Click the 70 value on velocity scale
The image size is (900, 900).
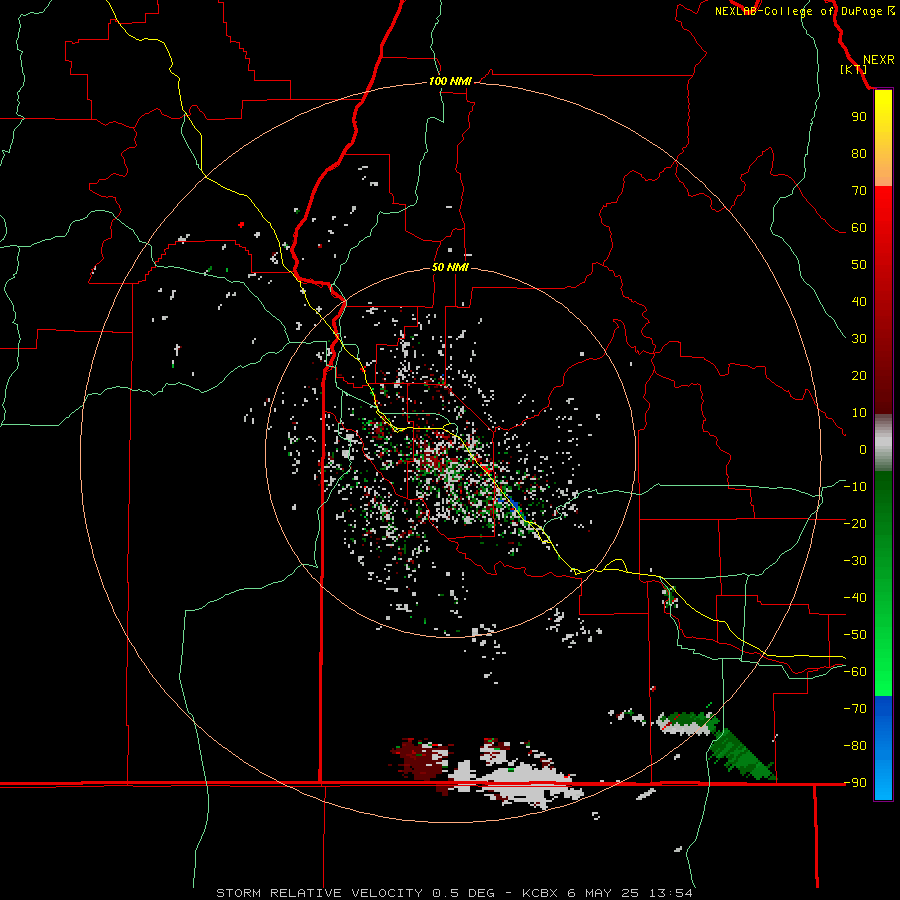pyautogui.click(x=859, y=191)
